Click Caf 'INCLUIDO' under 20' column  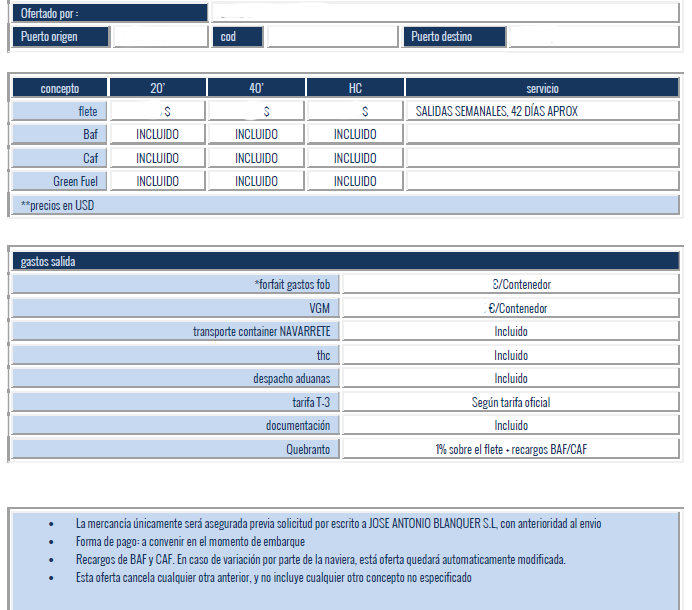point(158,158)
